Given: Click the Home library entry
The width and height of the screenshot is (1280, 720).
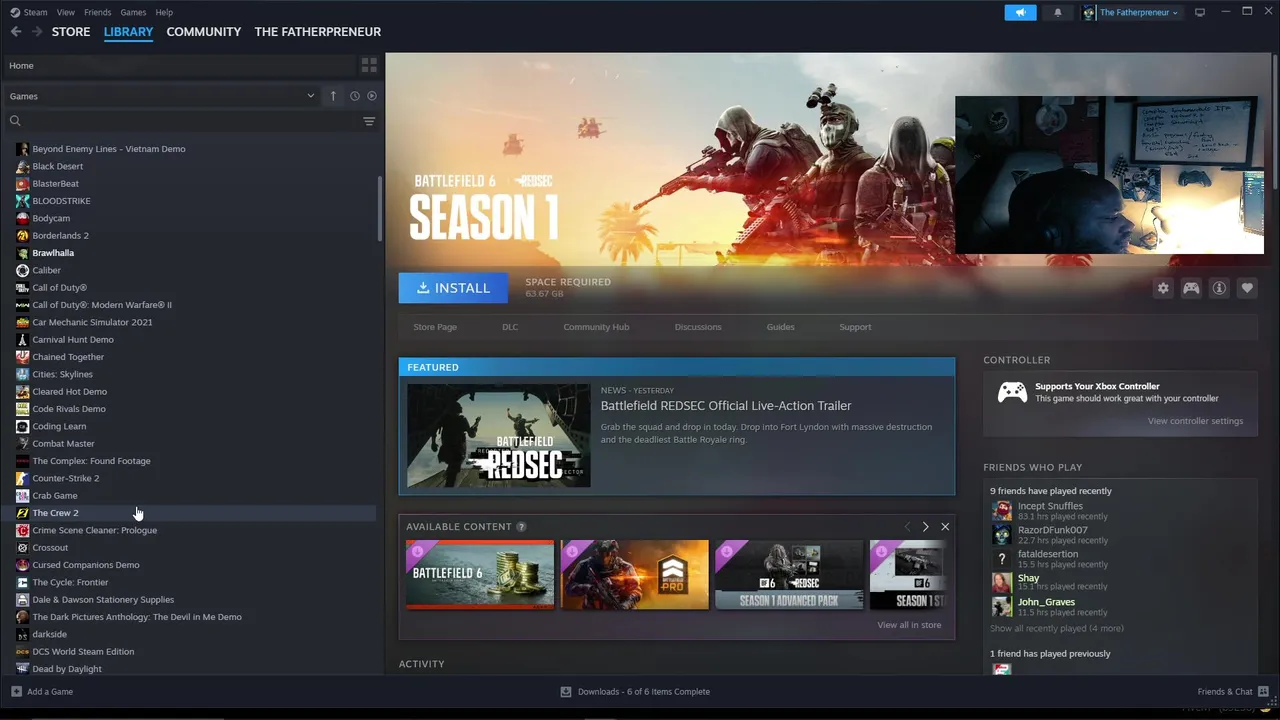Looking at the screenshot, I should (180, 66).
